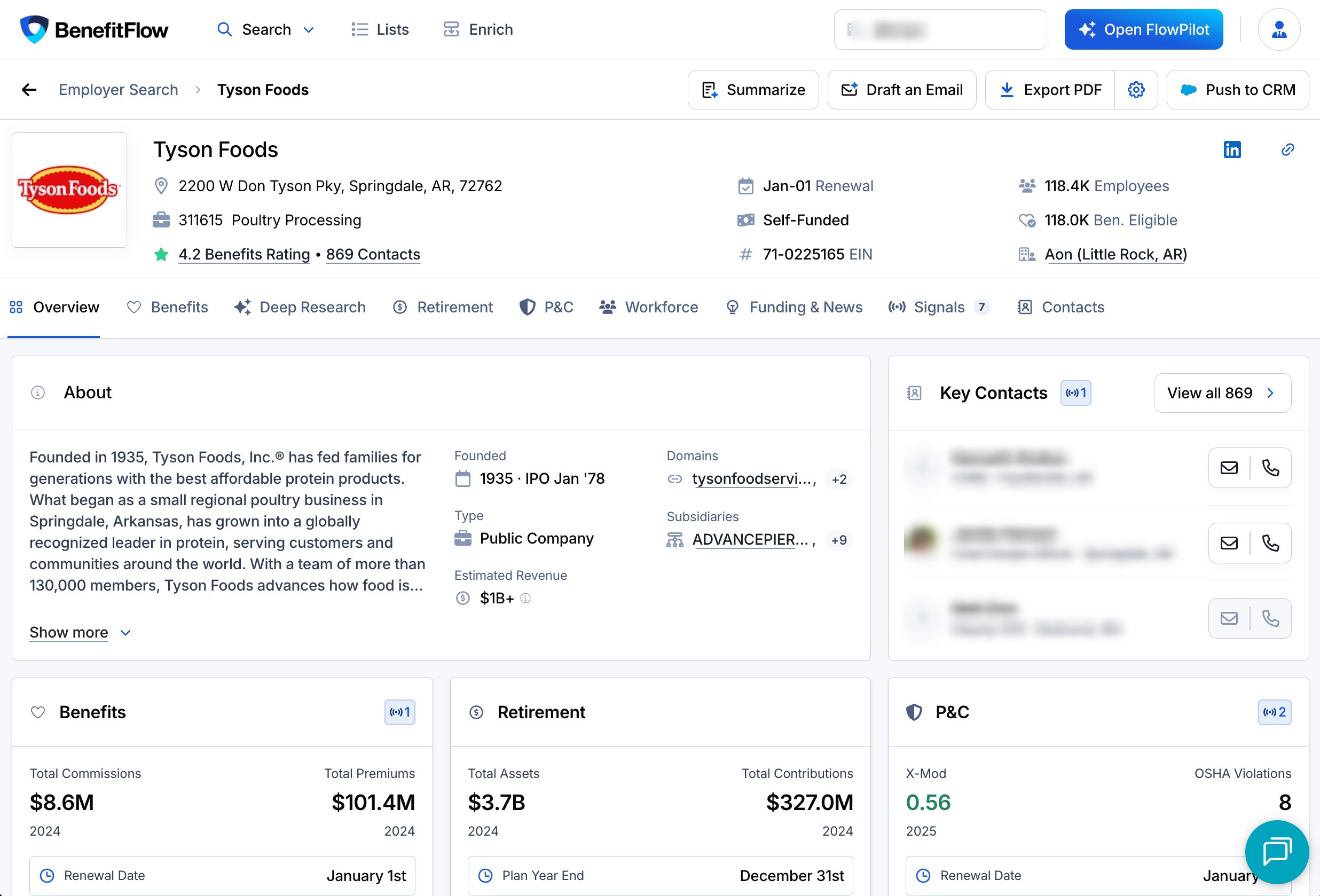Click the $3.7B Total Assets value
1320x896 pixels.
pyautogui.click(x=497, y=803)
